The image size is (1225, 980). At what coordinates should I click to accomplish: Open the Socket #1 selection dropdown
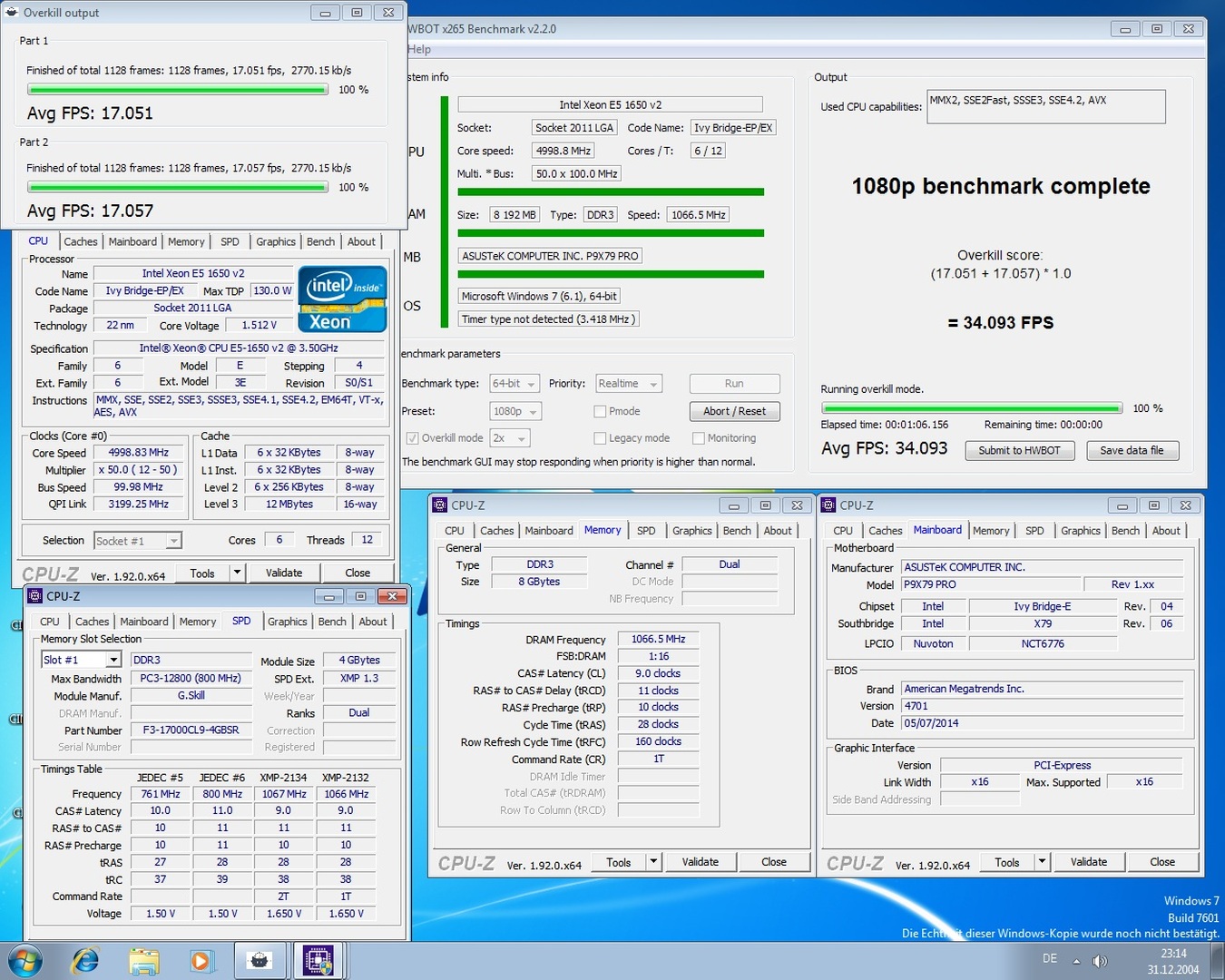tap(138, 541)
